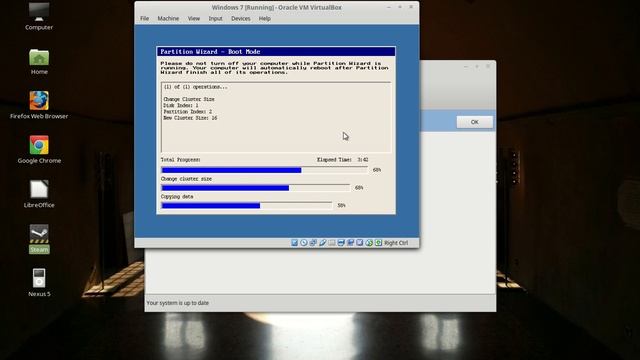This screenshot has height=360, width=640.
Task: Click the shared folders indicator in VirtualBox status bar
Action: [332, 243]
